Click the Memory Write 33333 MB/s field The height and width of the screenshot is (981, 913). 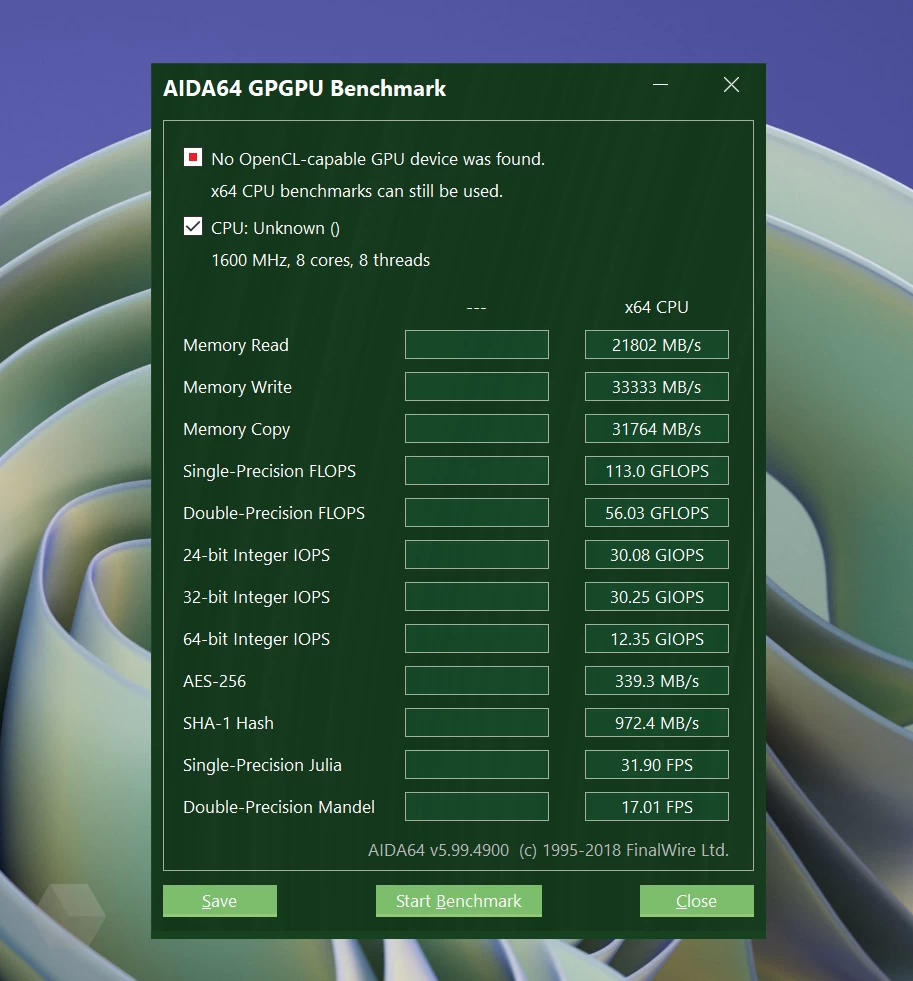[656, 387]
